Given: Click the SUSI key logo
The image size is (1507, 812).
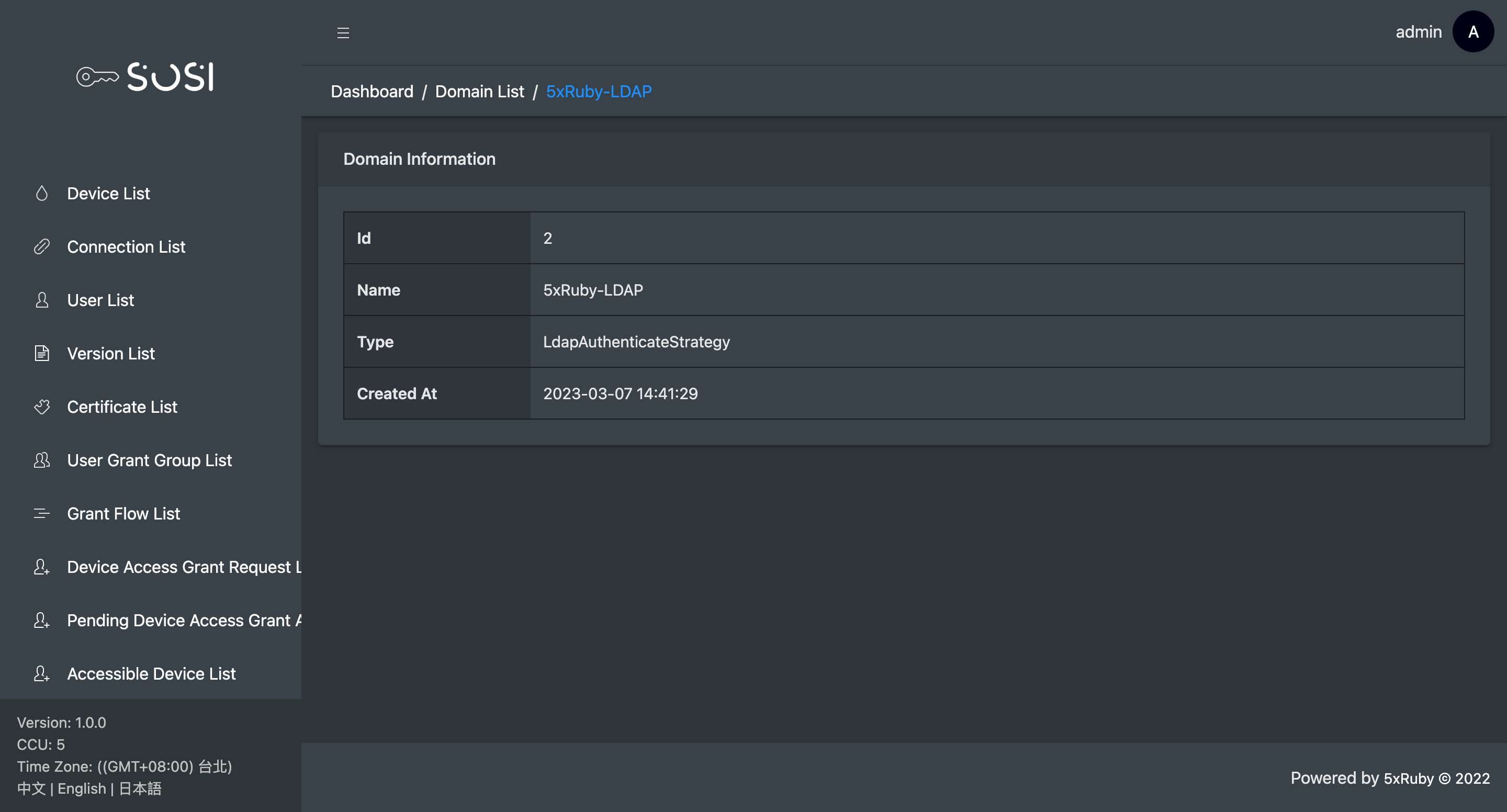Looking at the screenshot, I should pos(145,76).
